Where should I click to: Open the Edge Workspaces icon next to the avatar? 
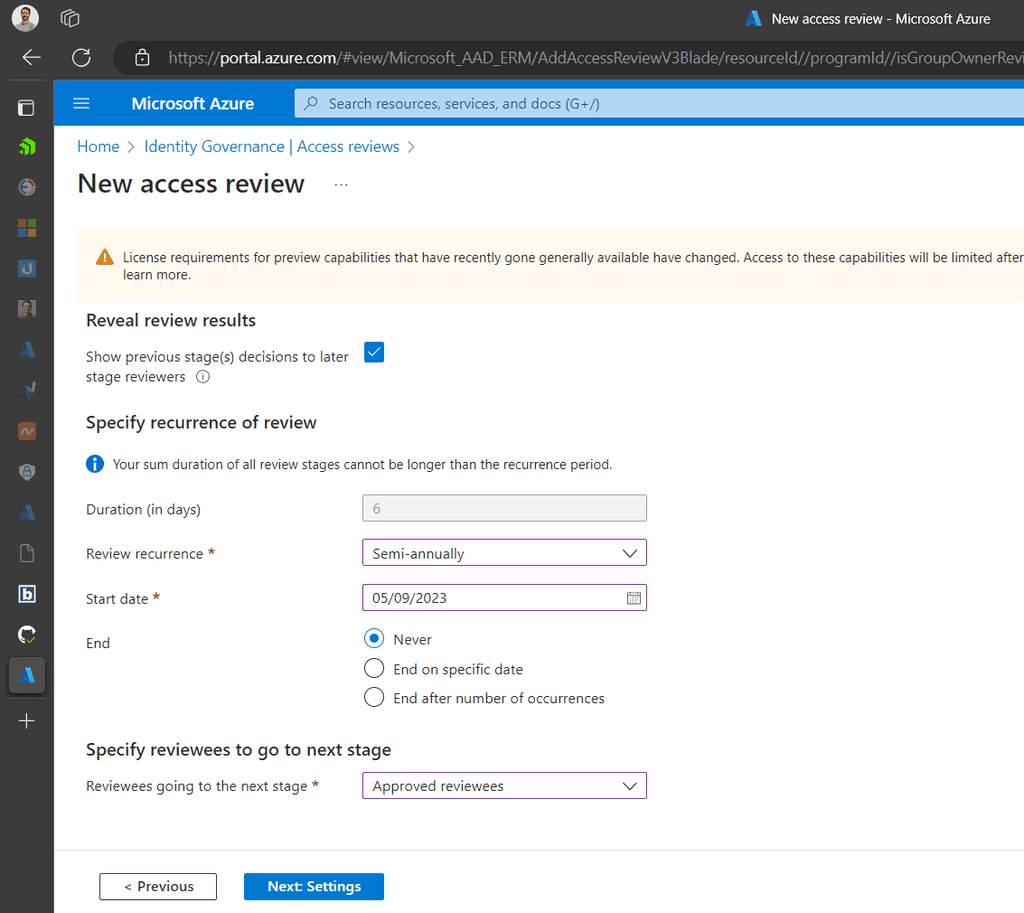click(69, 17)
